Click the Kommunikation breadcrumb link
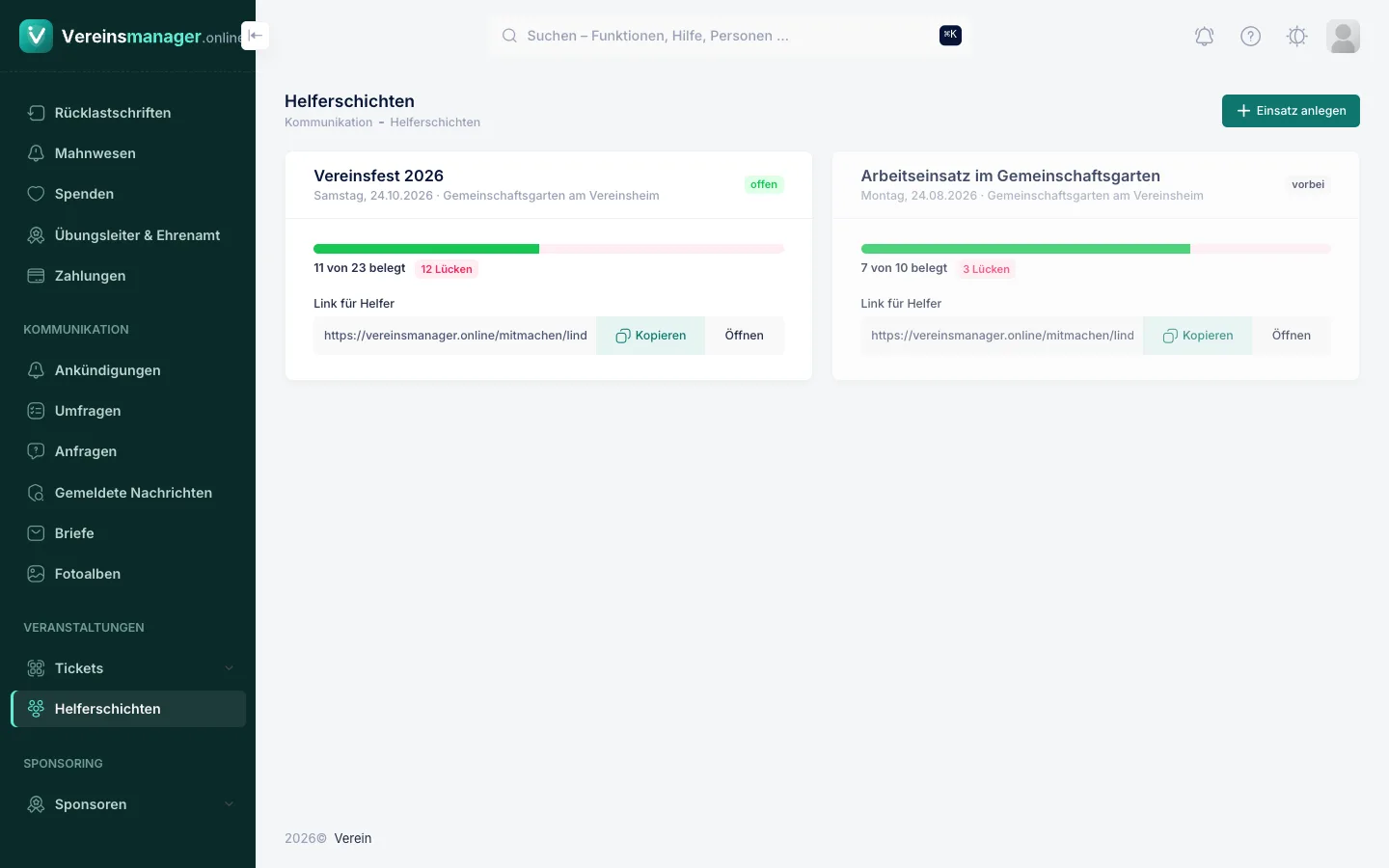 328,122
